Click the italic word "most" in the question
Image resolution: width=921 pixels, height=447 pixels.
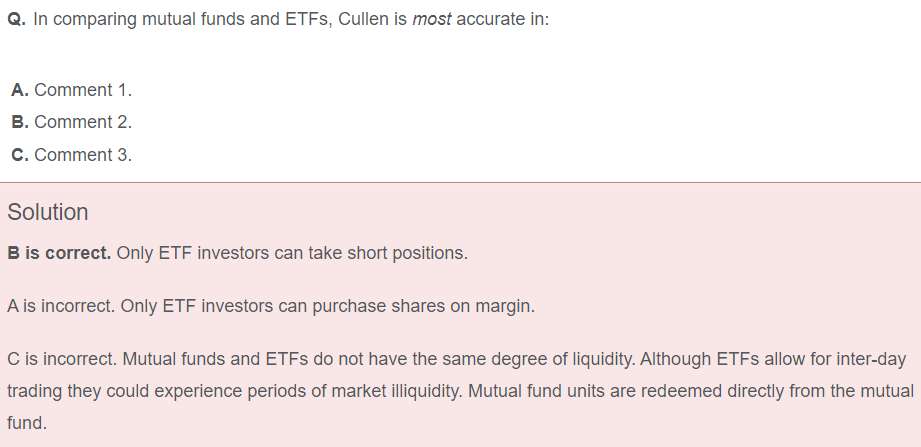click(431, 20)
